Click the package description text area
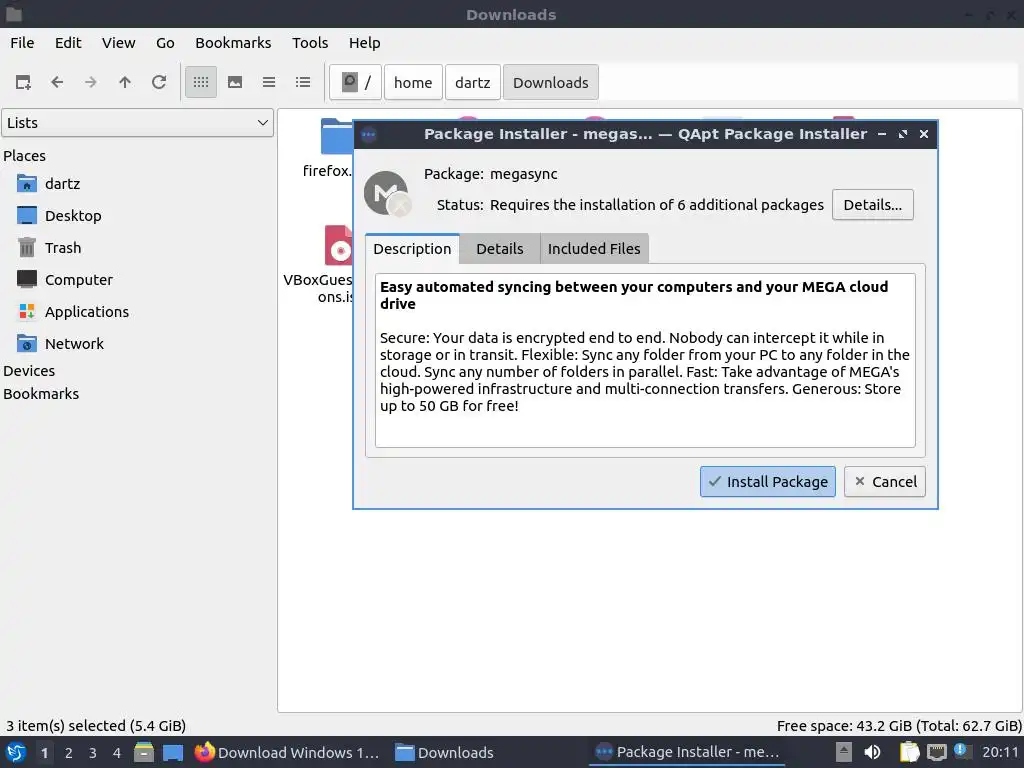Screen dimensions: 1024x768 tap(645, 360)
